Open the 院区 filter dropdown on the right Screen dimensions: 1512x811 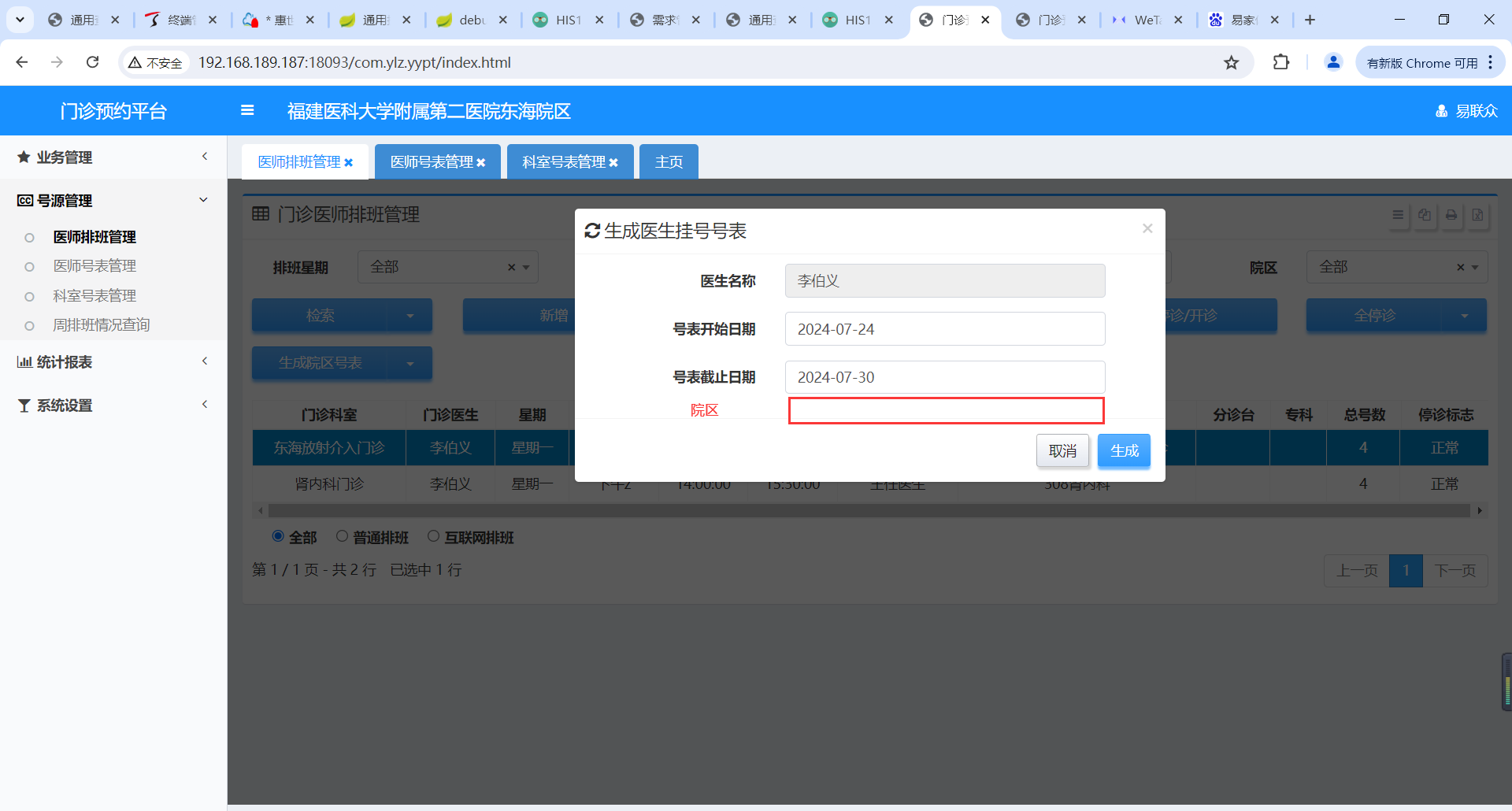tap(1397, 268)
